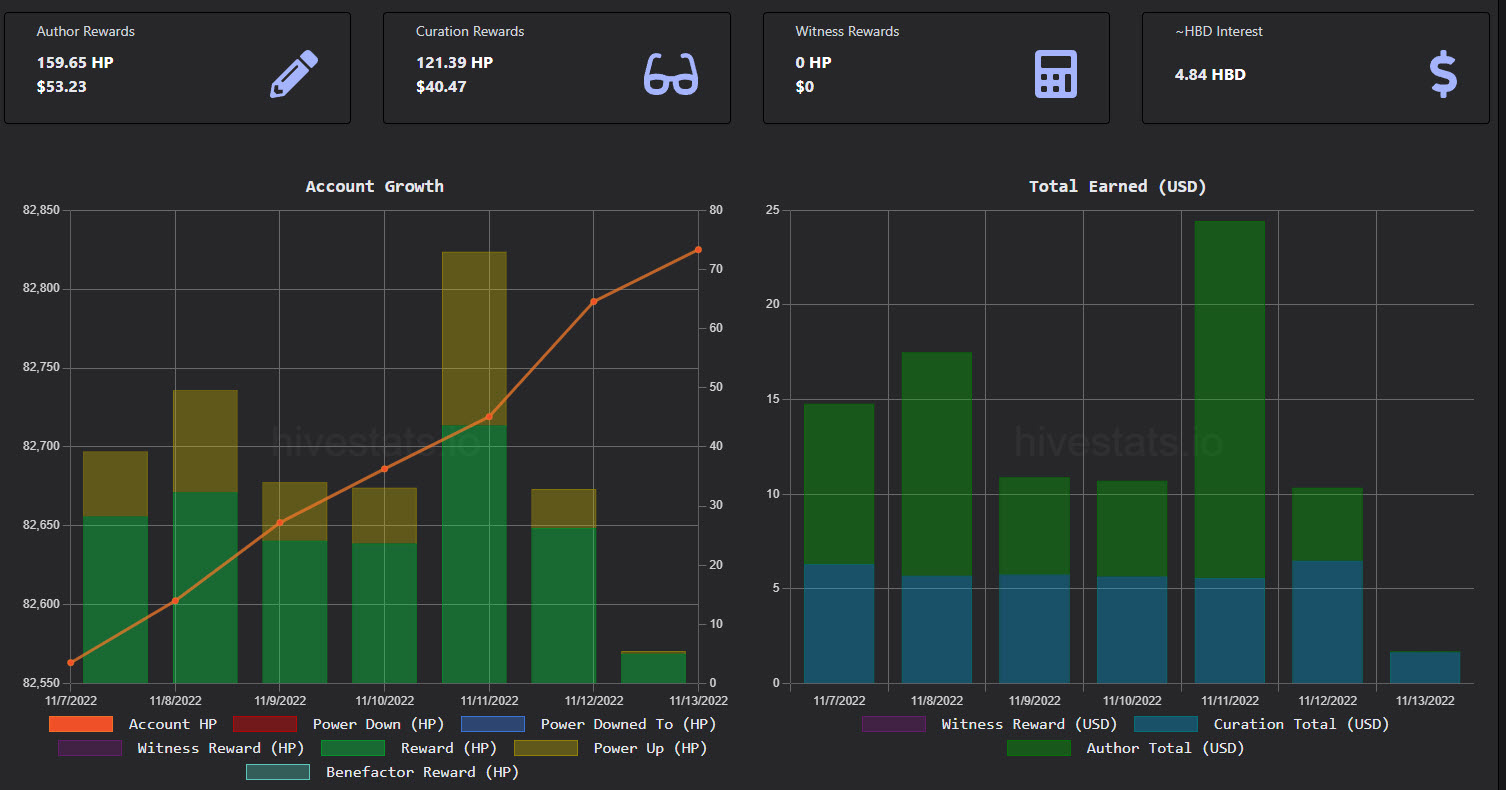Click the glasses icon in Curation Rewards card
1506x790 pixels.
click(x=671, y=74)
